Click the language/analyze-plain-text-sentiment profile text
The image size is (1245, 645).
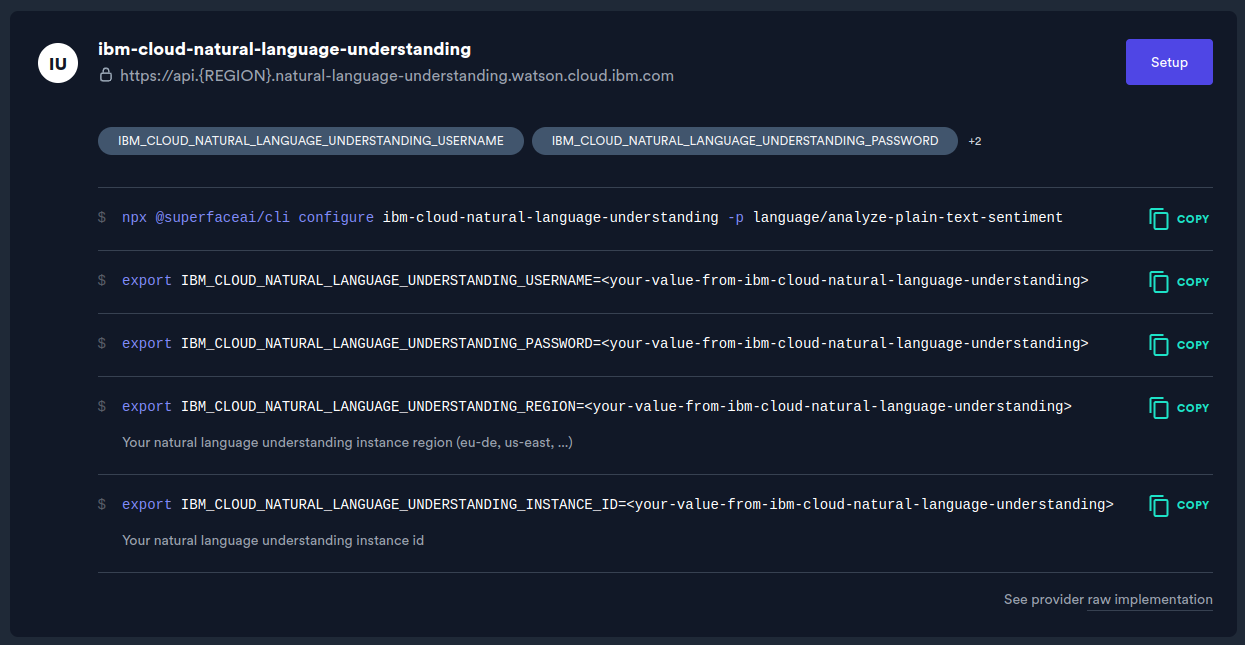(908, 217)
